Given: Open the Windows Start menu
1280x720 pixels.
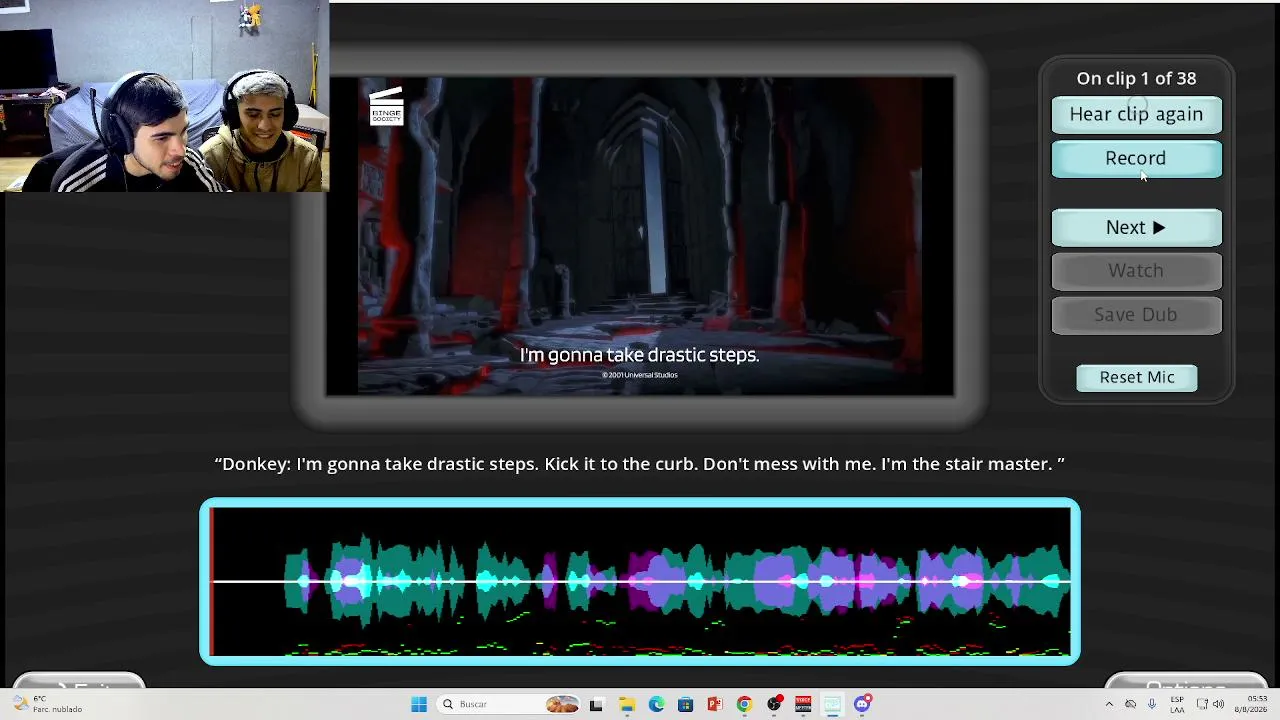Looking at the screenshot, I should pyautogui.click(x=419, y=704).
